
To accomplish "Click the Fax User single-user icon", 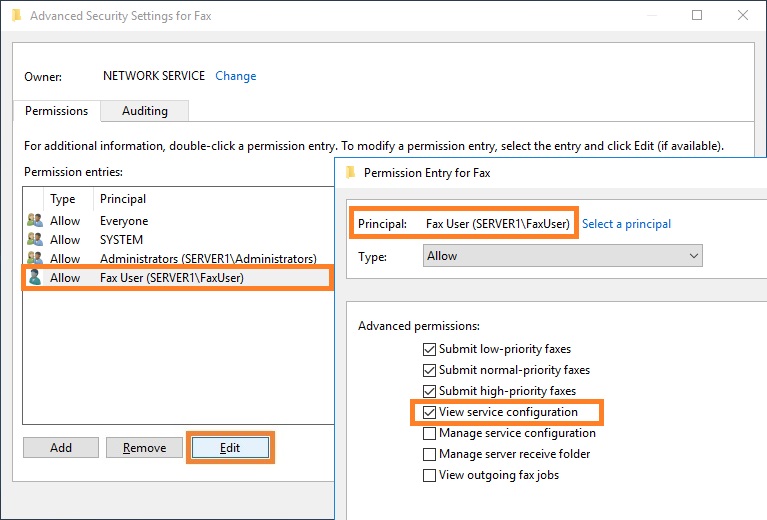I will click(35, 277).
